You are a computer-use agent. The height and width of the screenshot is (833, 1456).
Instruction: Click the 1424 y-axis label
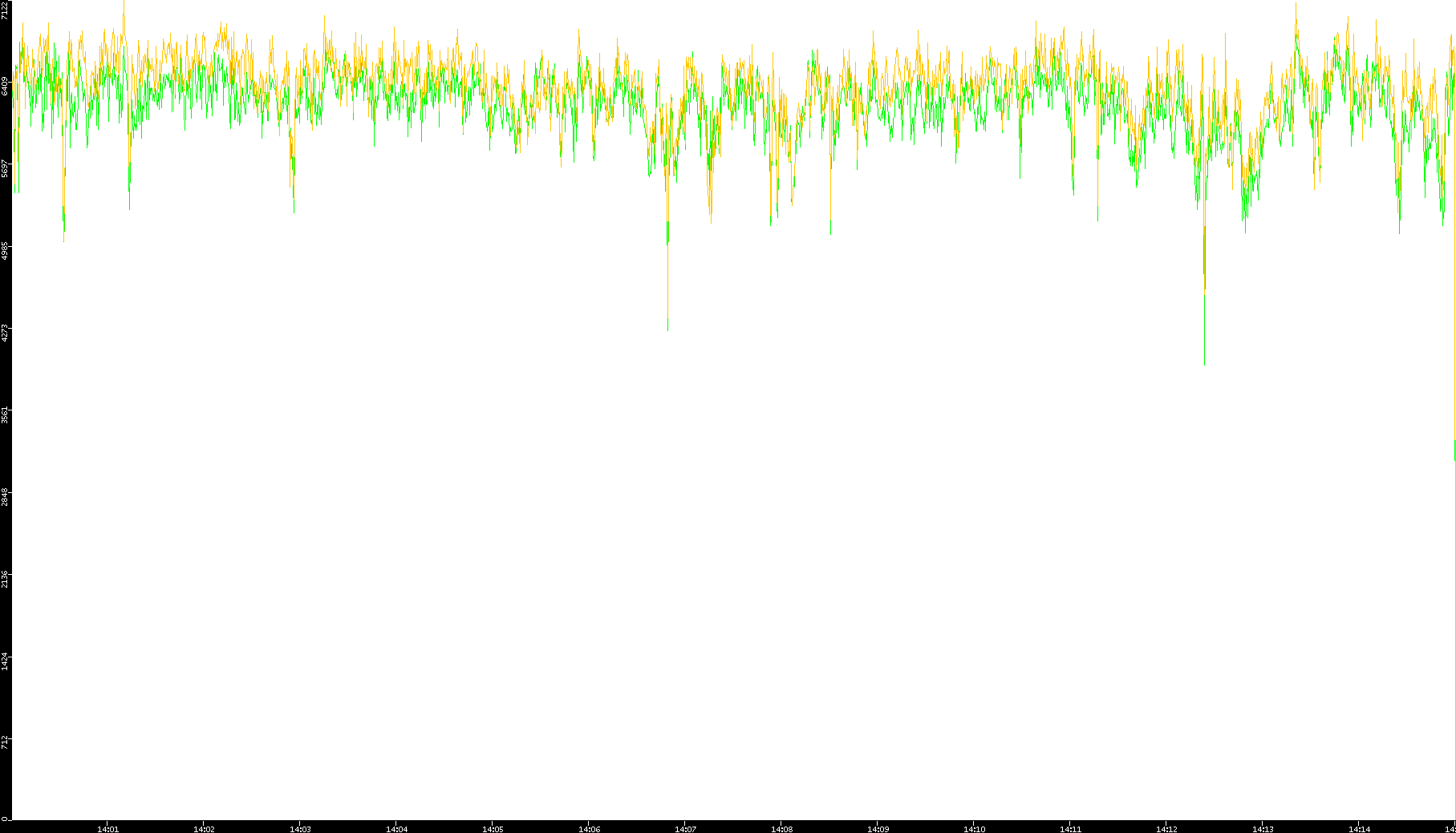[6, 662]
